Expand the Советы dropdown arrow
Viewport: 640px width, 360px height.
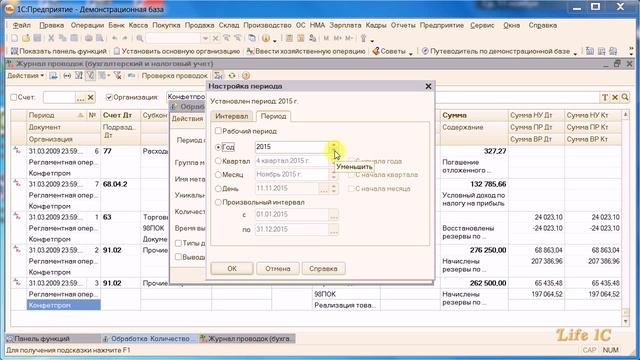411,53
